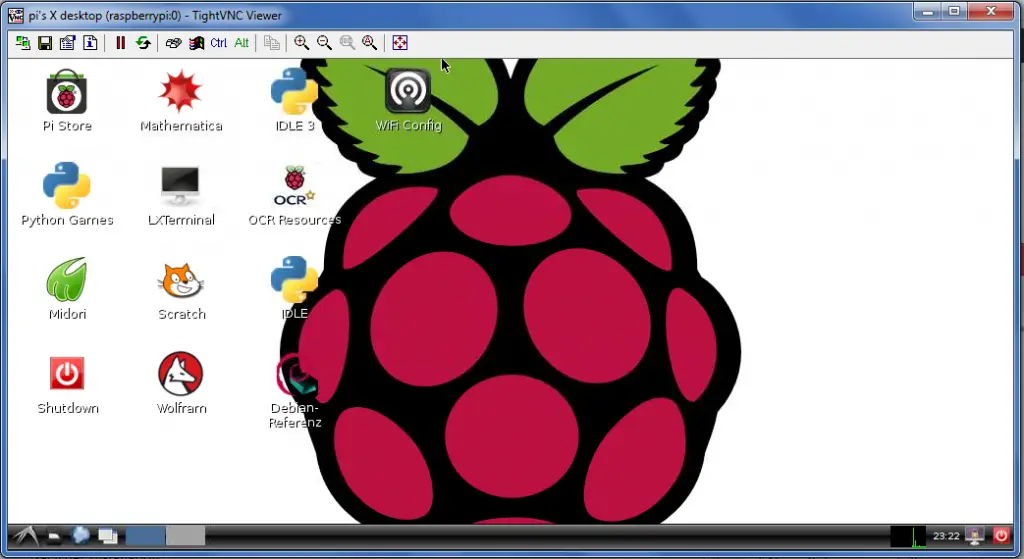
Task: Switch to full screen mode icon
Action: coord(400,43)
